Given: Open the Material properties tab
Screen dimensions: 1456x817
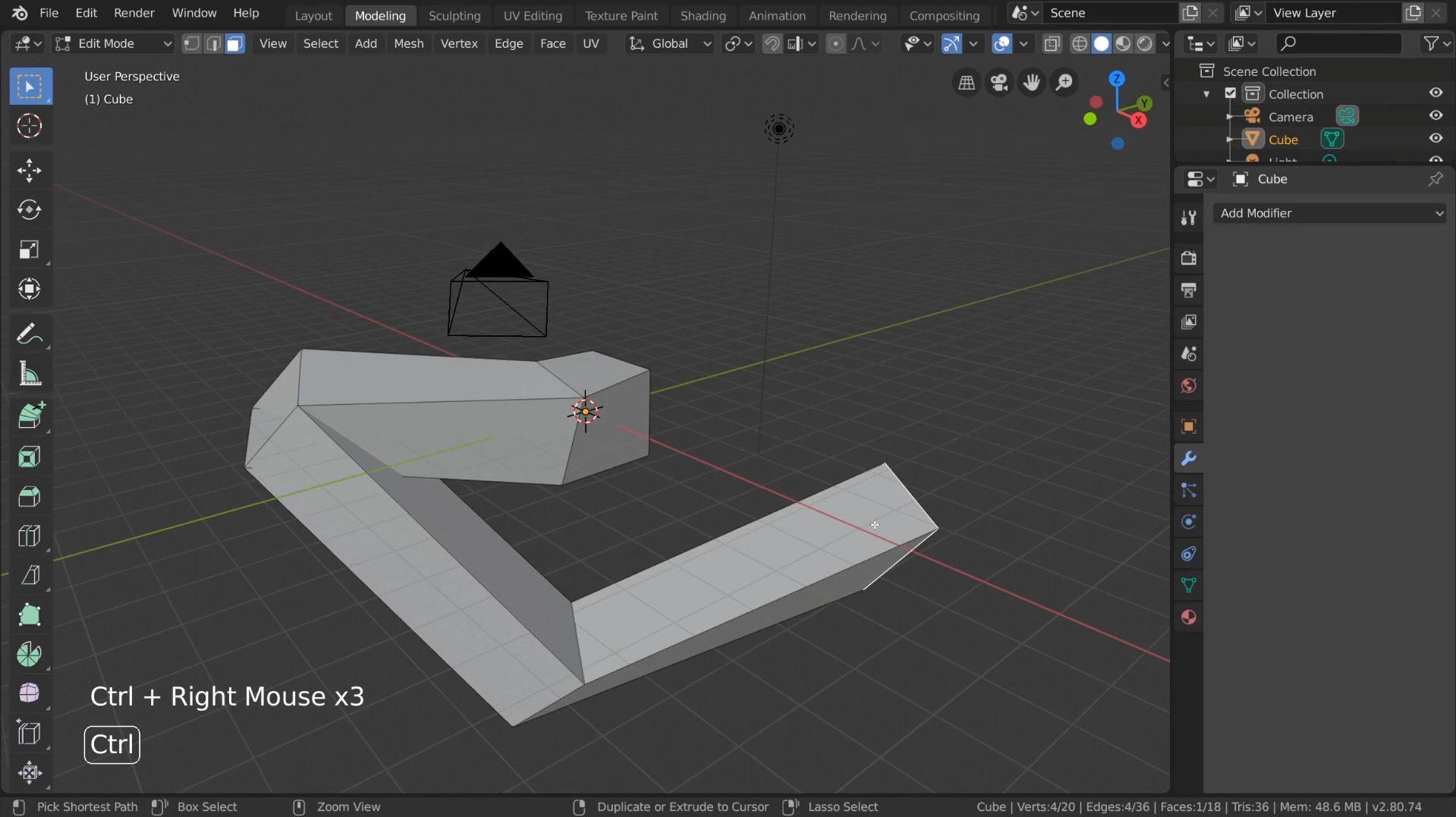Looking at the screenshot, I should tap(1188, 617).
